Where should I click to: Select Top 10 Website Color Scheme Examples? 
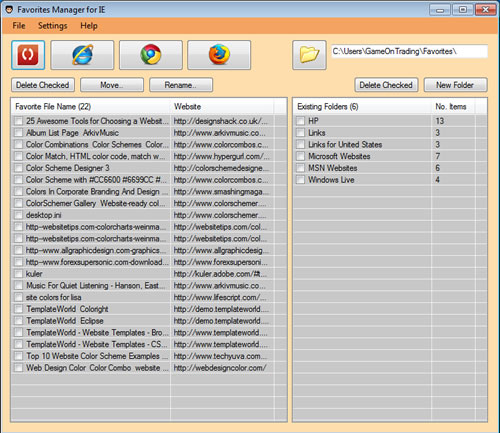click(149, 356)
